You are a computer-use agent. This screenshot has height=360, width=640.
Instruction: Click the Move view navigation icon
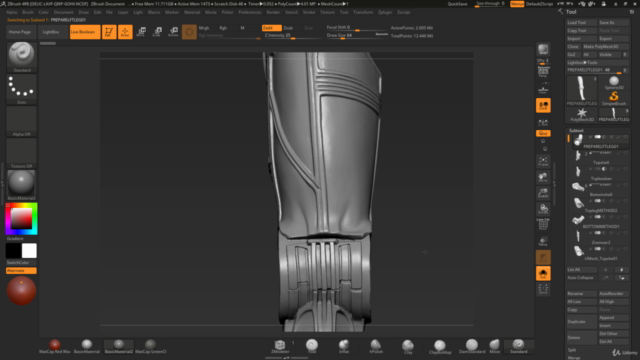point(543,177)
